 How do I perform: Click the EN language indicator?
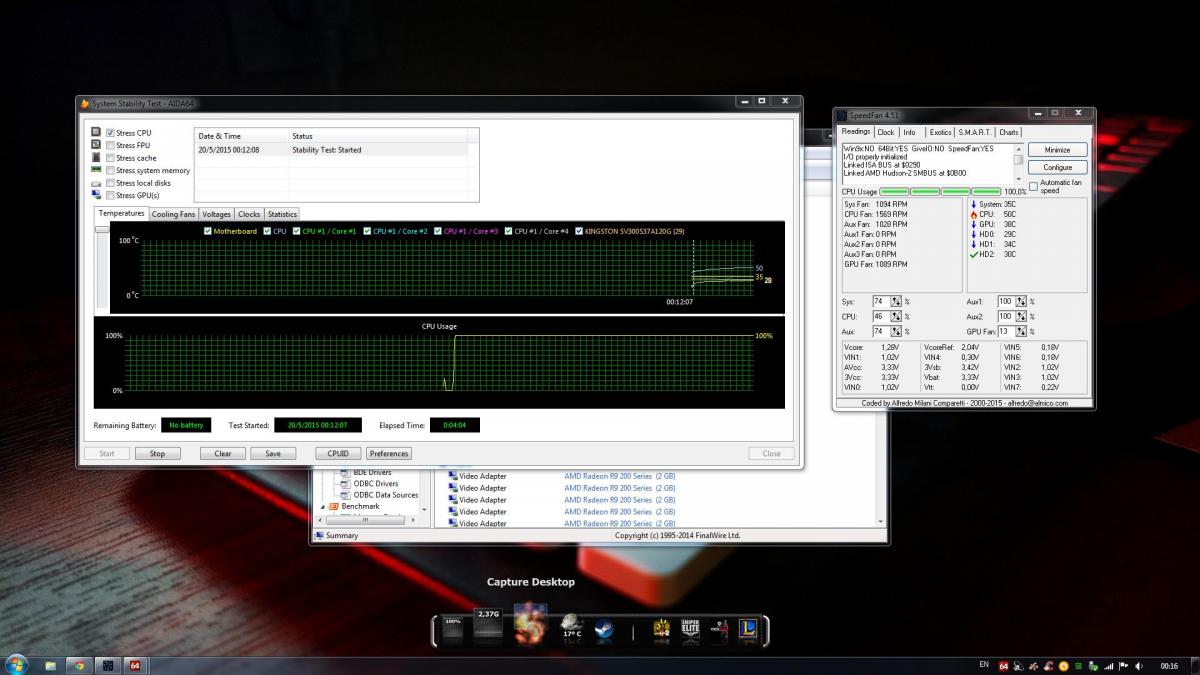click(x=984, y=666)
